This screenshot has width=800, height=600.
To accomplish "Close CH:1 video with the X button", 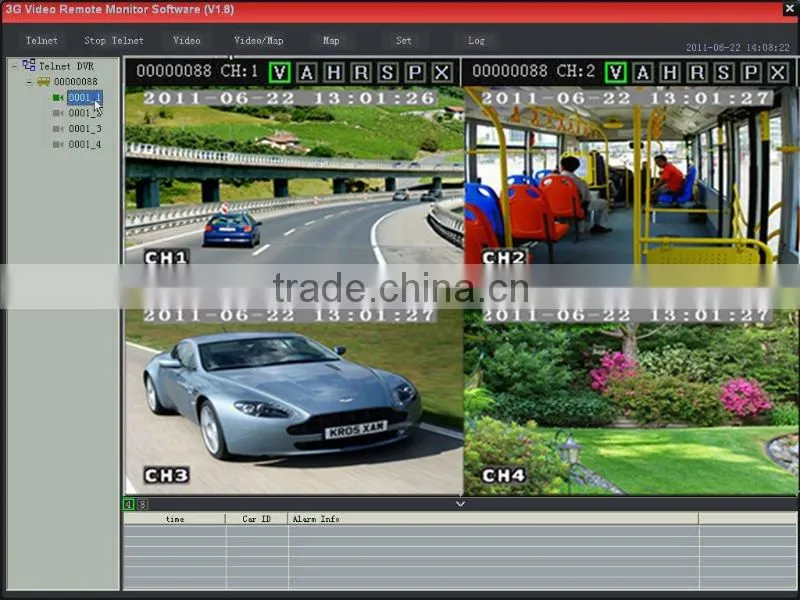I will [x=442, y=72].
